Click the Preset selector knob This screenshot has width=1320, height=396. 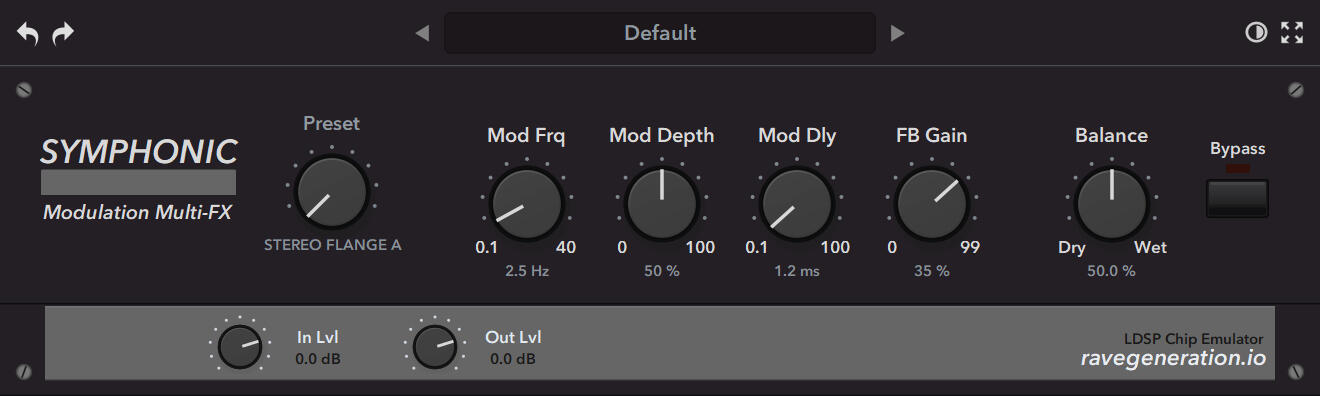pos(332,191)
